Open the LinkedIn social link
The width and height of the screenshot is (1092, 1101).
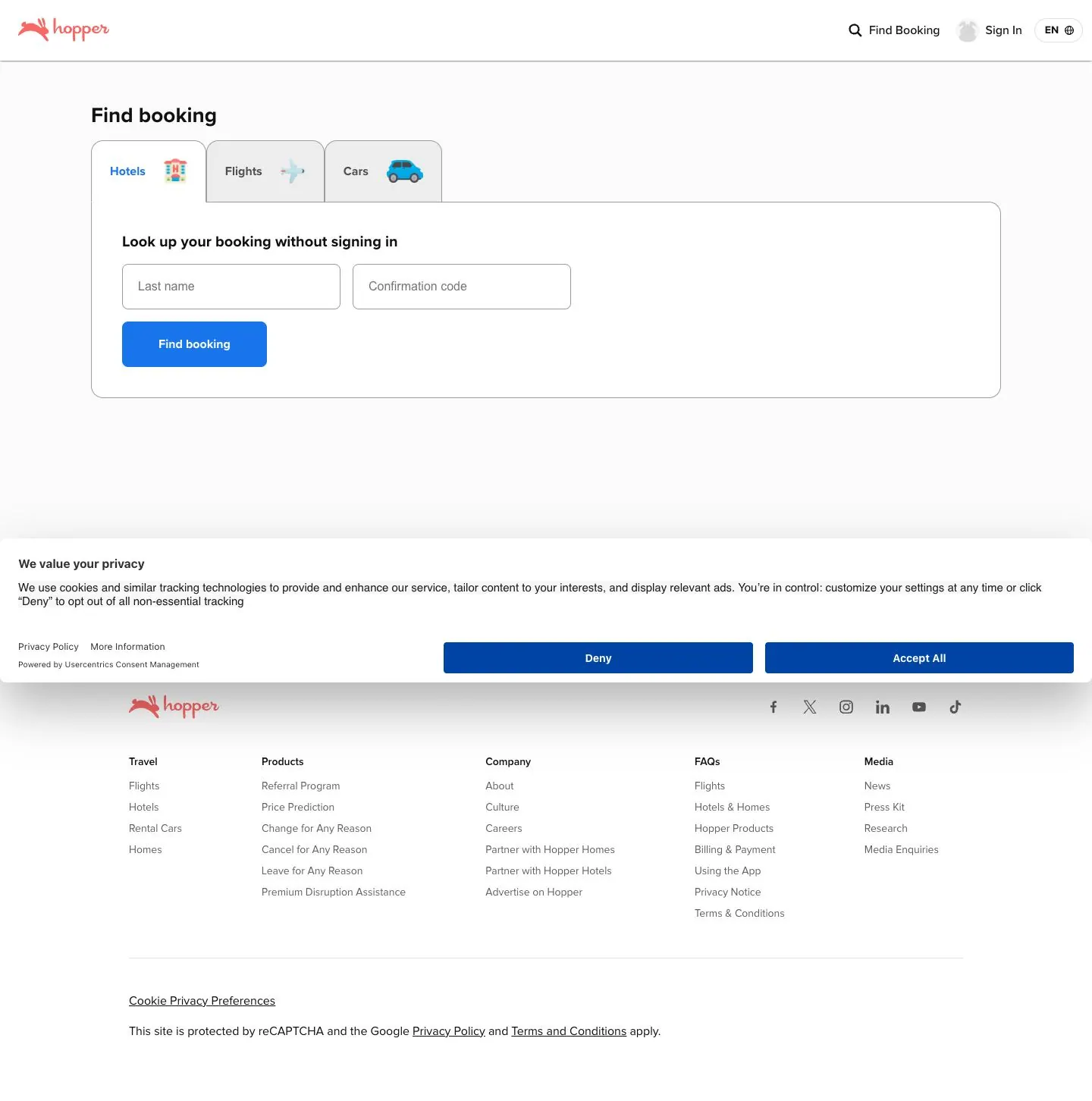[883, 707]
